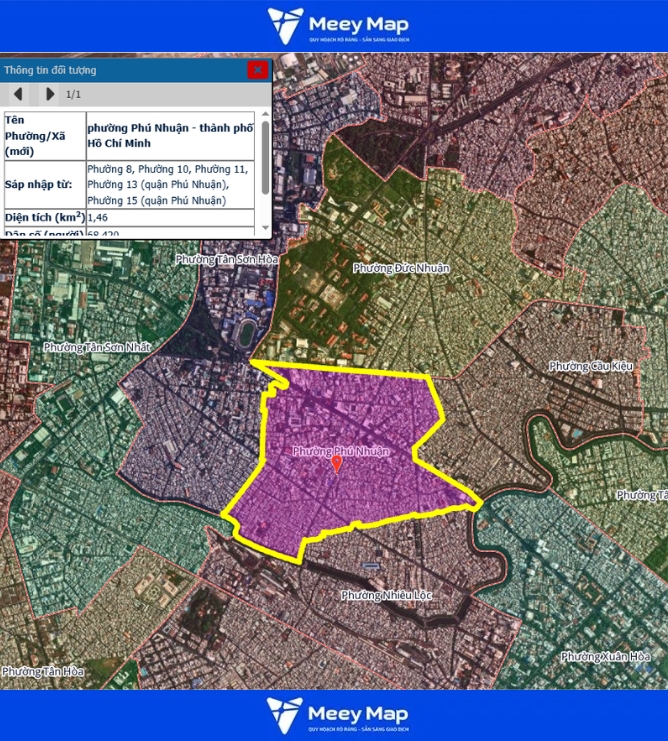Image resolution: width=668 pixels, height=741 pixels.
Task: Close the Thông tin đối tượng panel
Action: 257,70
